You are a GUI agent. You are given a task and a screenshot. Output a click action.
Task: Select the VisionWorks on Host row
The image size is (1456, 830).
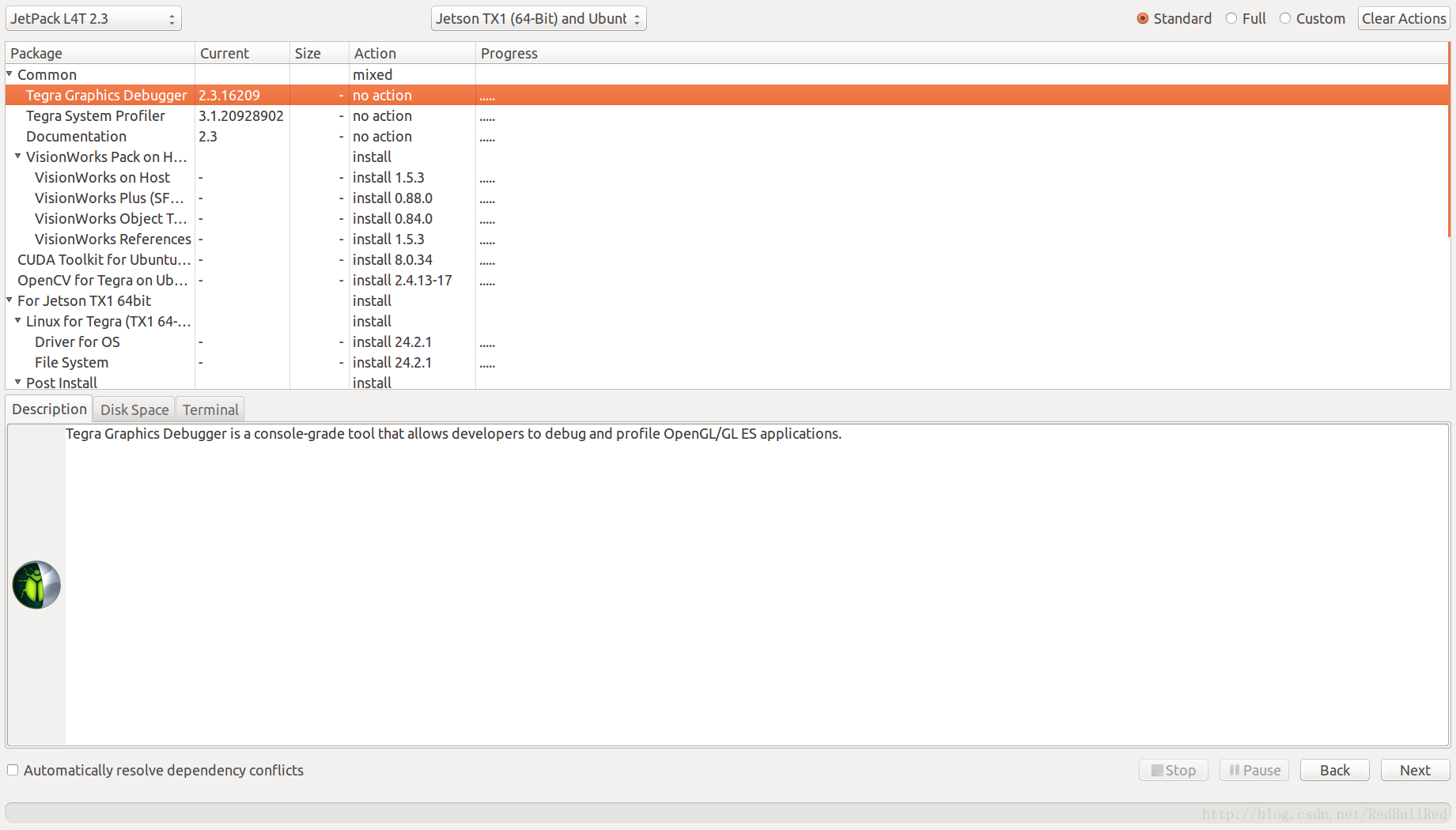[726, 177]
